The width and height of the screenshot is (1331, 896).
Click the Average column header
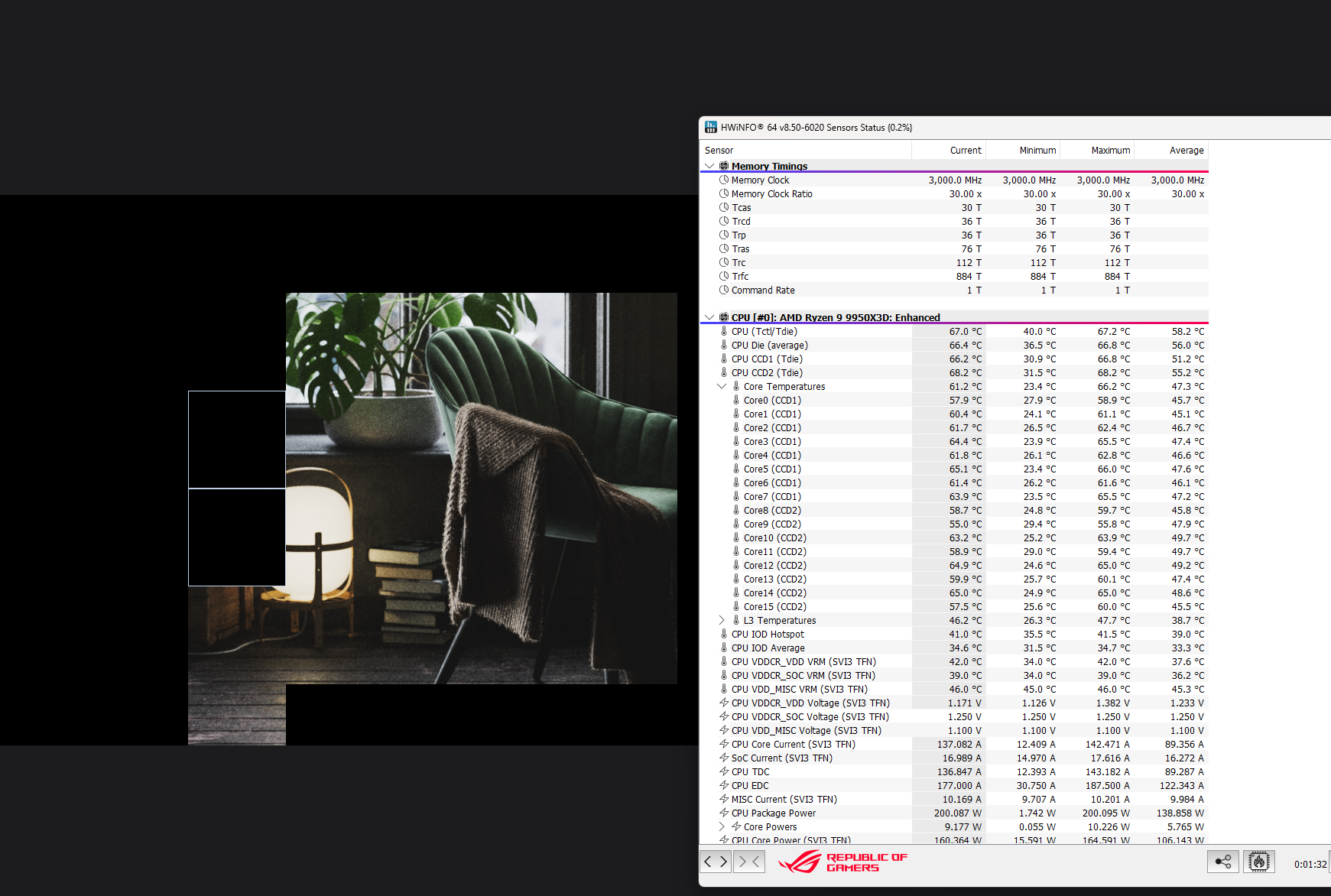(1171, 150)
